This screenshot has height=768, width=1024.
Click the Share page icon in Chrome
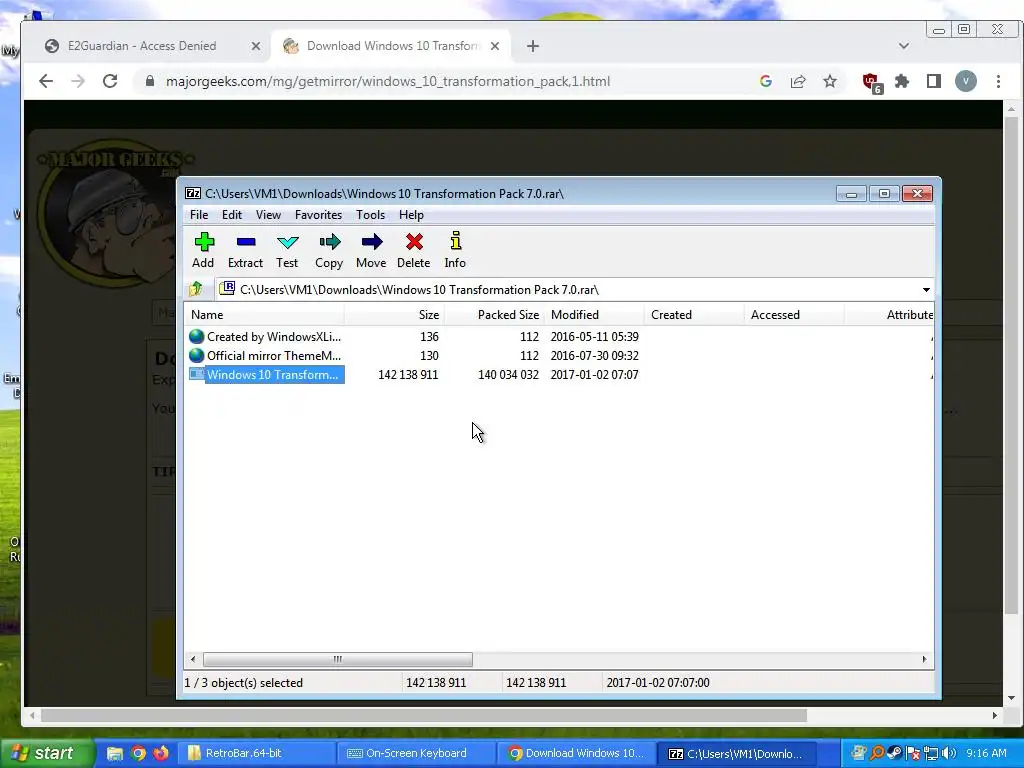(x=798, y=81)
